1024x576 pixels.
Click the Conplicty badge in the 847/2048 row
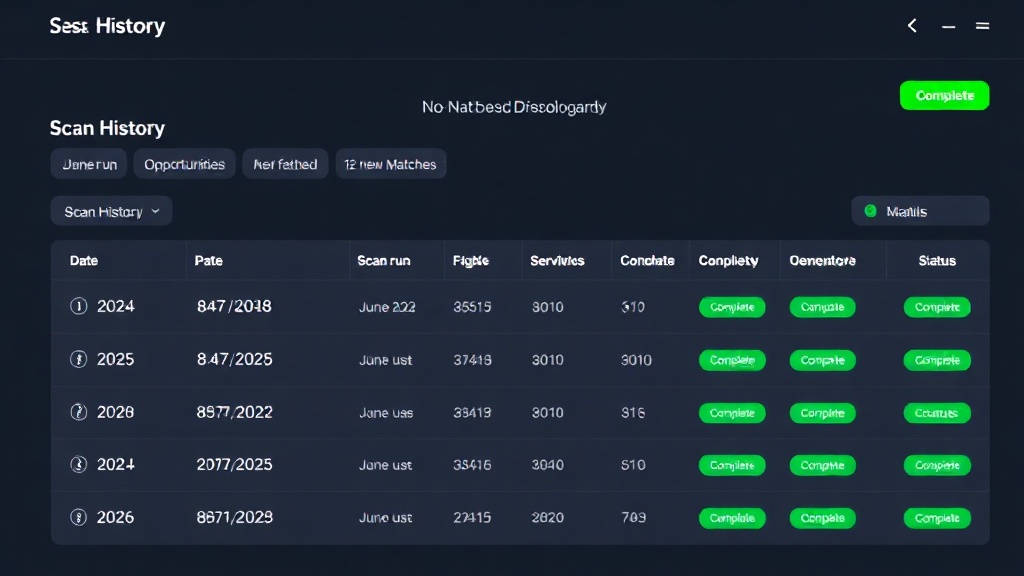pos(732,307)
